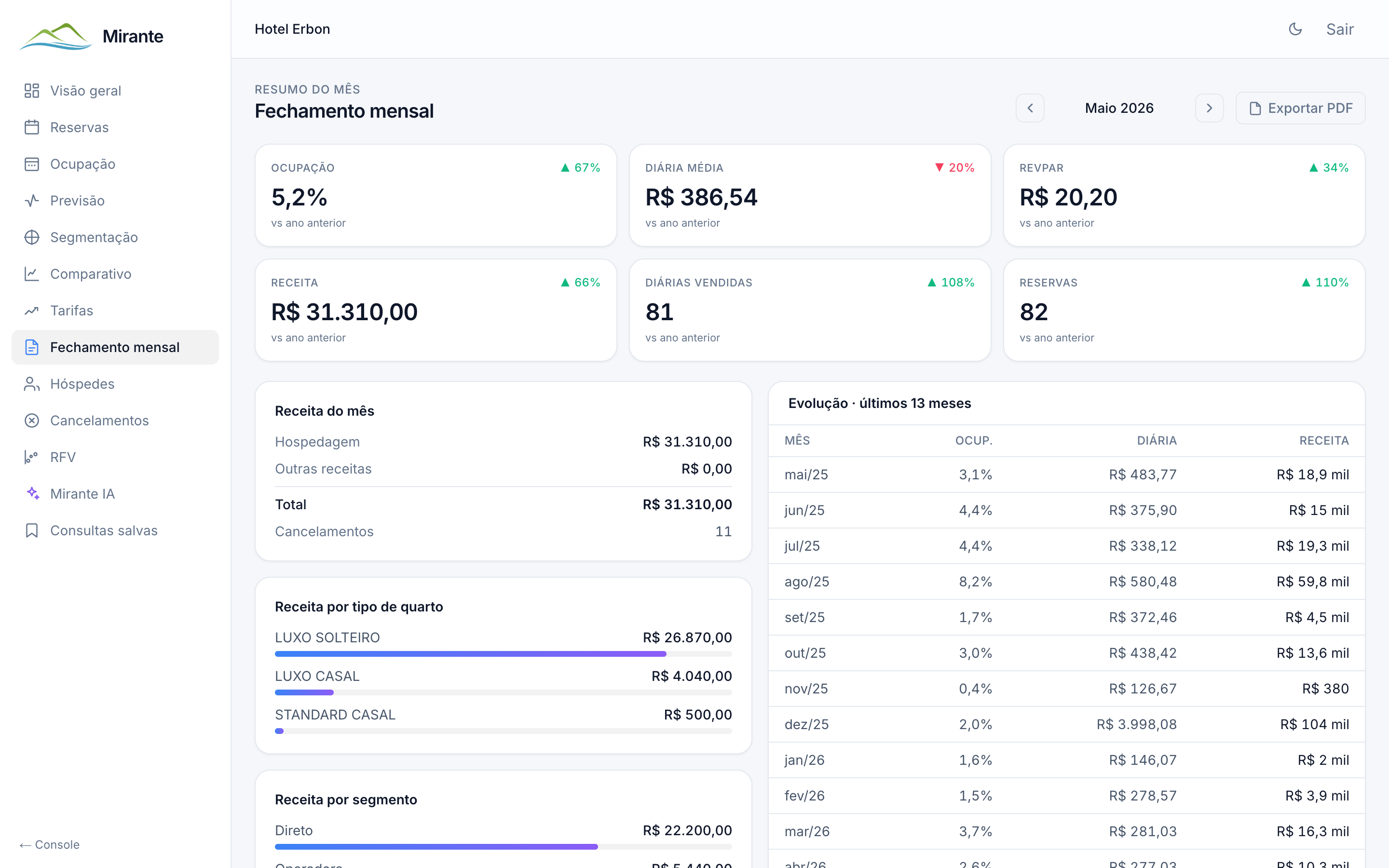Select the fev/26 table row

click(1066, 796)
